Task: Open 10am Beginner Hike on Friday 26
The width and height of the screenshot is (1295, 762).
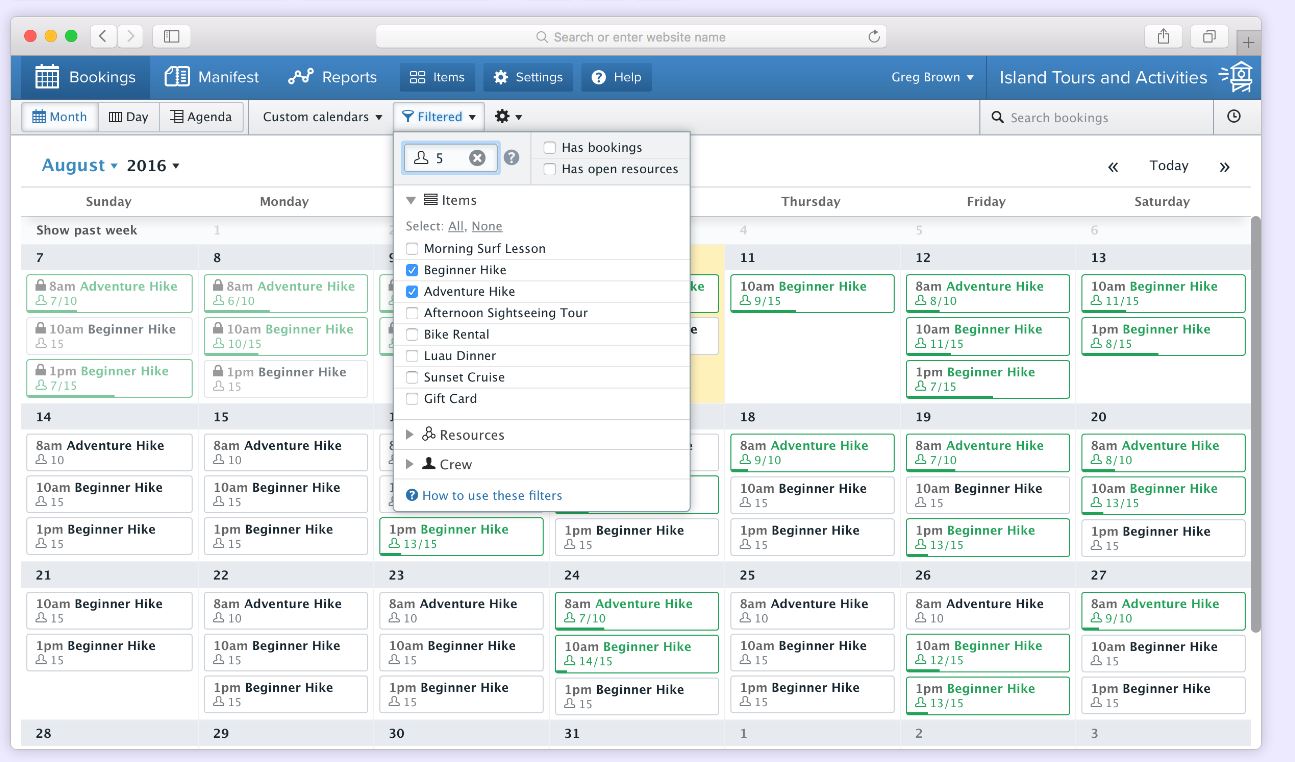Action: click(x=987, y=653)
